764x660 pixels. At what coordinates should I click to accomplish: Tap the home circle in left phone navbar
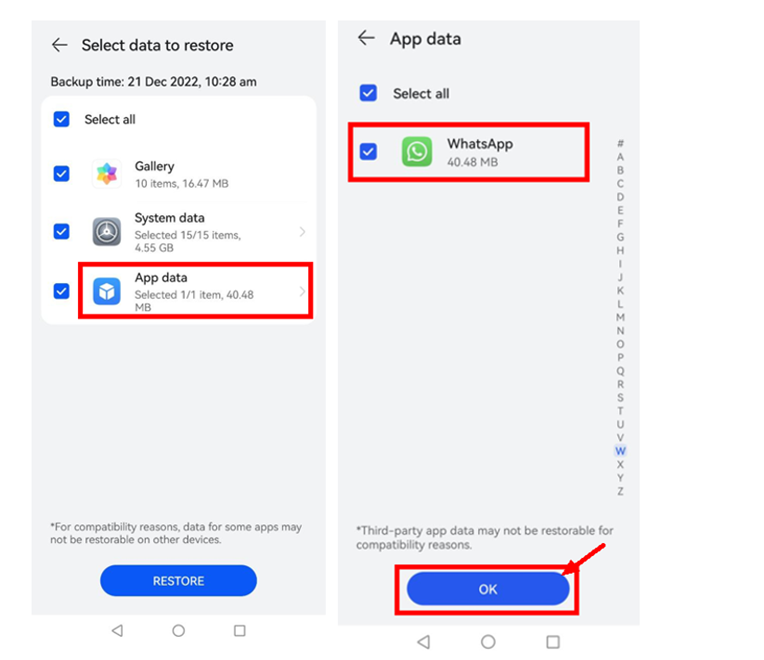[x=178, y=631]
